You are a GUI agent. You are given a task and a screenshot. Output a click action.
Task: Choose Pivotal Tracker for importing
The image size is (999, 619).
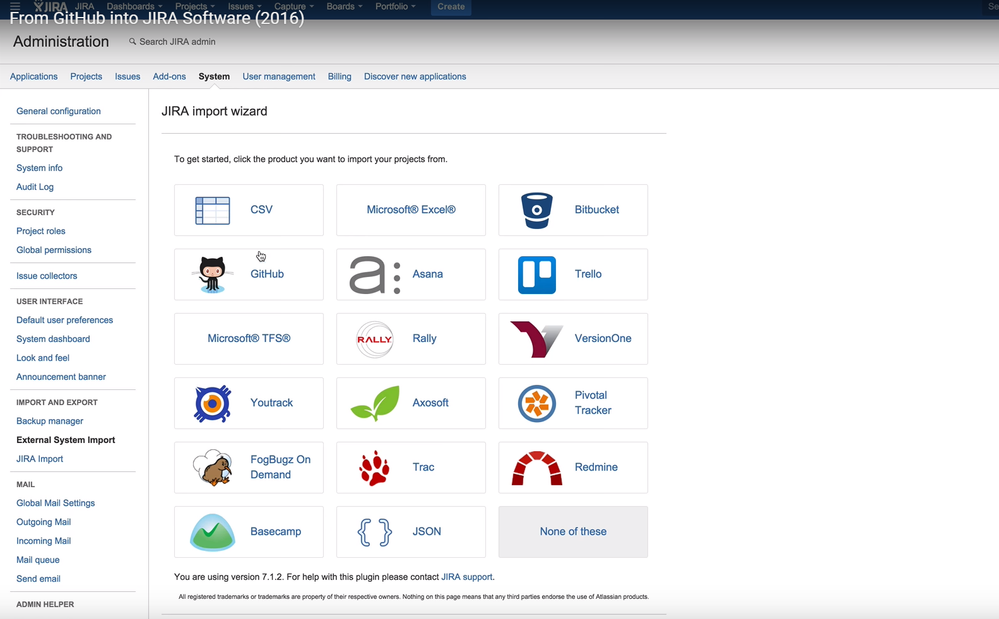(572, 403)
